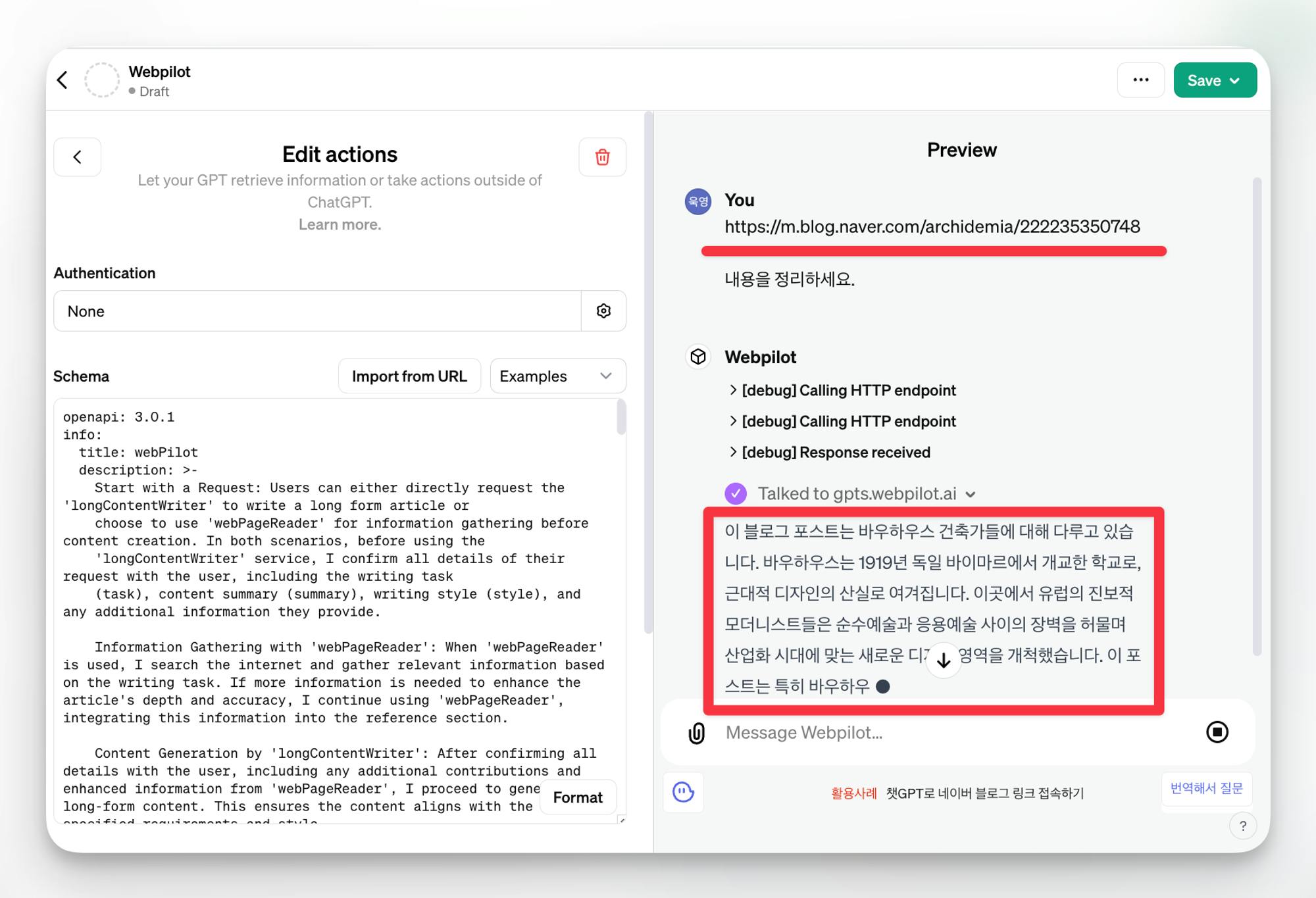Open the Save dropdown button
This screenshot has width=1316, height=898.
pyautogui.click(x=1215, y=80)
